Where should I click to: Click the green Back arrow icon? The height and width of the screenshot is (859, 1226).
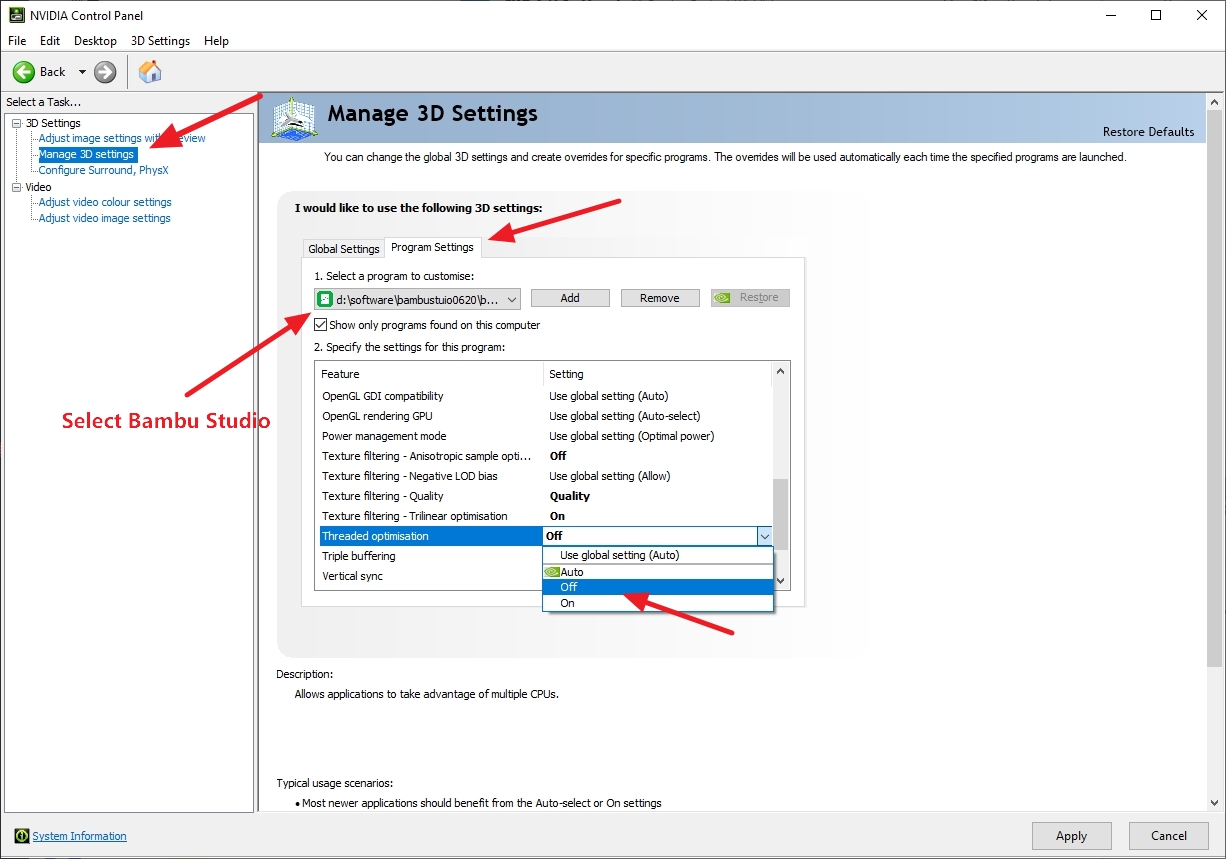point(24,72)
